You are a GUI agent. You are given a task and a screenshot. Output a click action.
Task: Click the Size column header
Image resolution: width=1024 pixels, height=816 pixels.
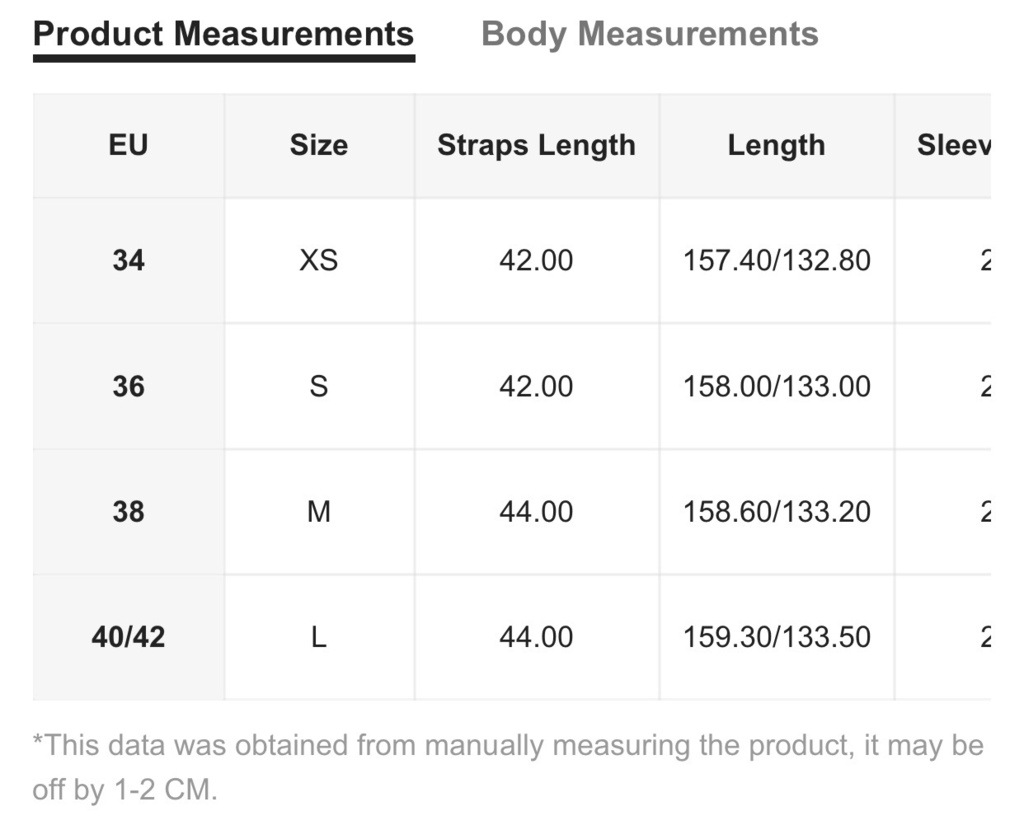point(319,146)
